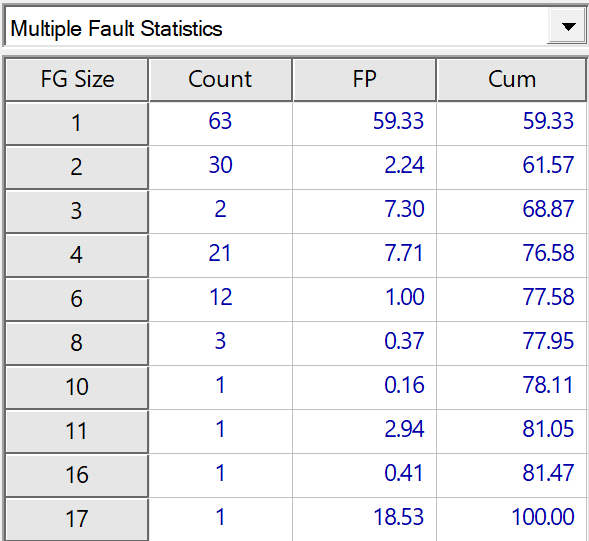Click the FP column header

click(364, 80)
